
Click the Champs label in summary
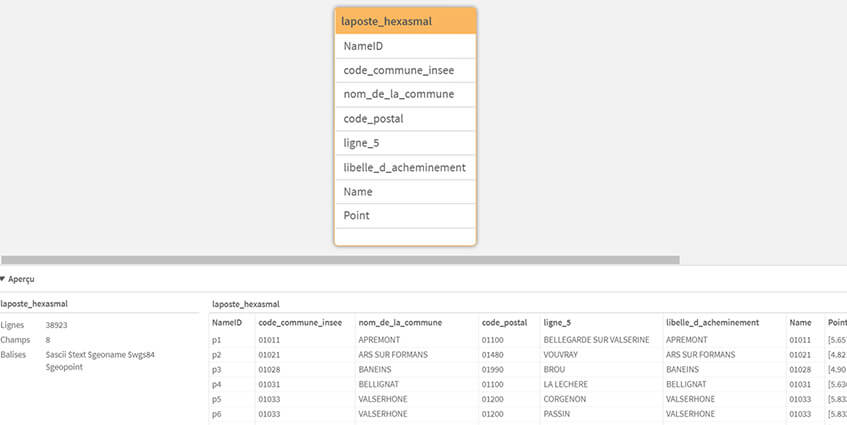click(15, 340)
